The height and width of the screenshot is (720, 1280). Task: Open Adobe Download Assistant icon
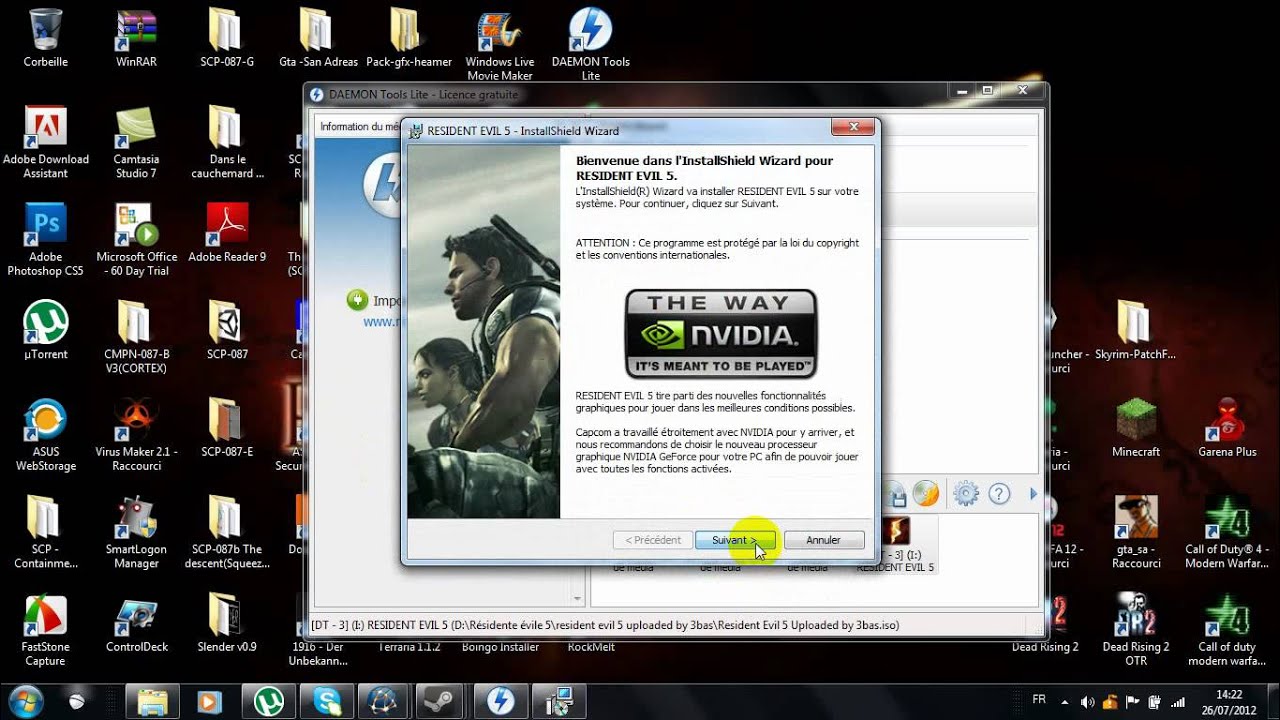click(45, 143)
